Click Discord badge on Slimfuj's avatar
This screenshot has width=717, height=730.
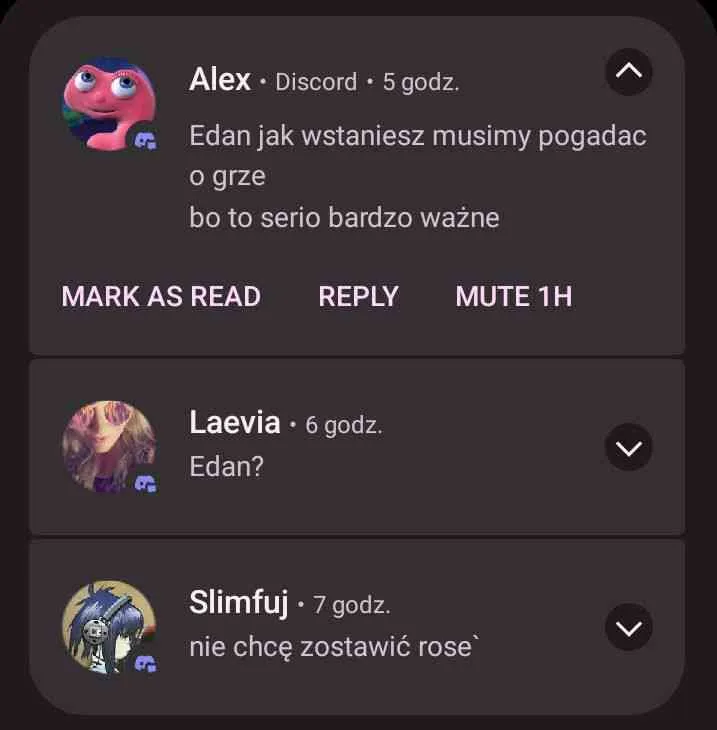[145, 663]
